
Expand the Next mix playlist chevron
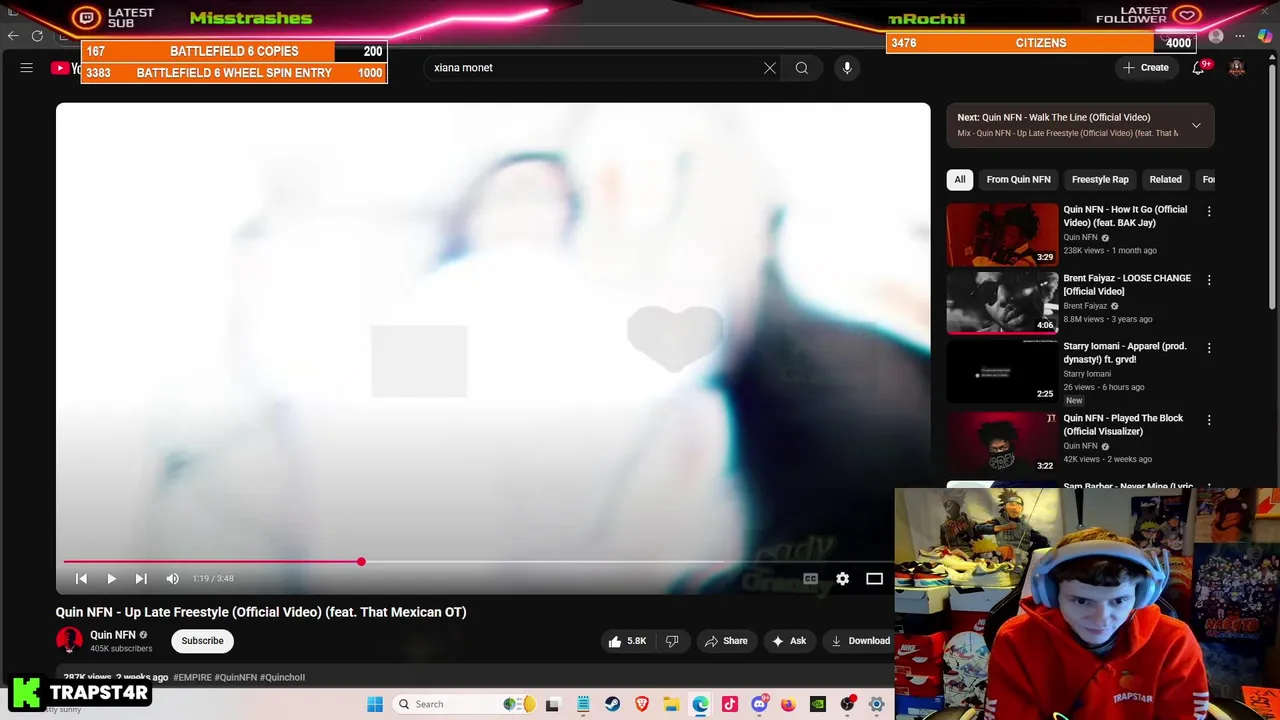click(1196, 126)
